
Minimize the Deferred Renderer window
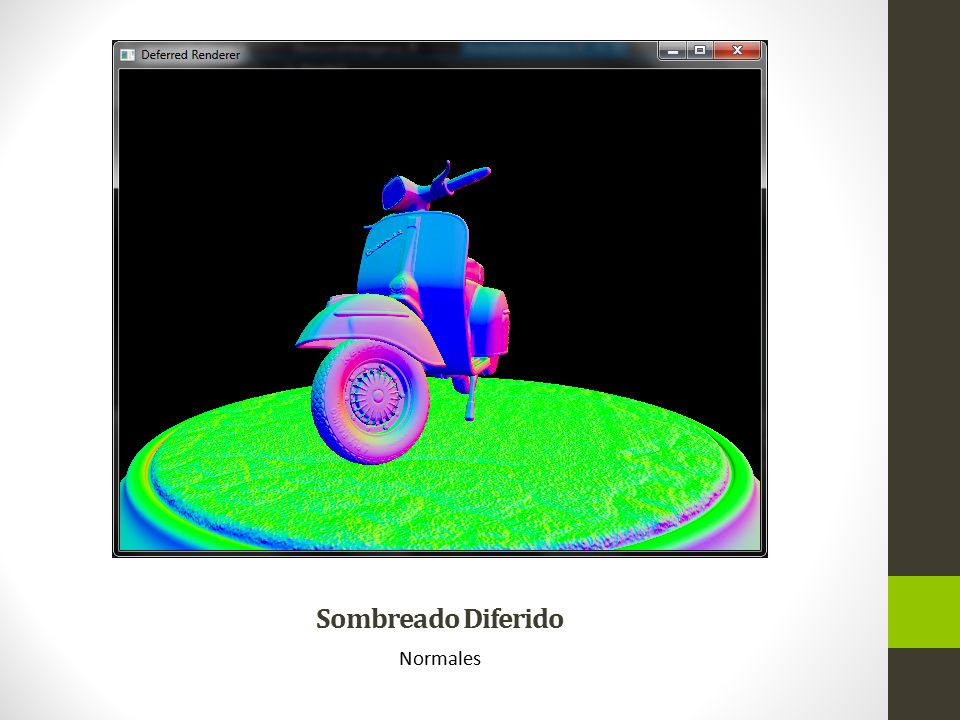[672, 51]
